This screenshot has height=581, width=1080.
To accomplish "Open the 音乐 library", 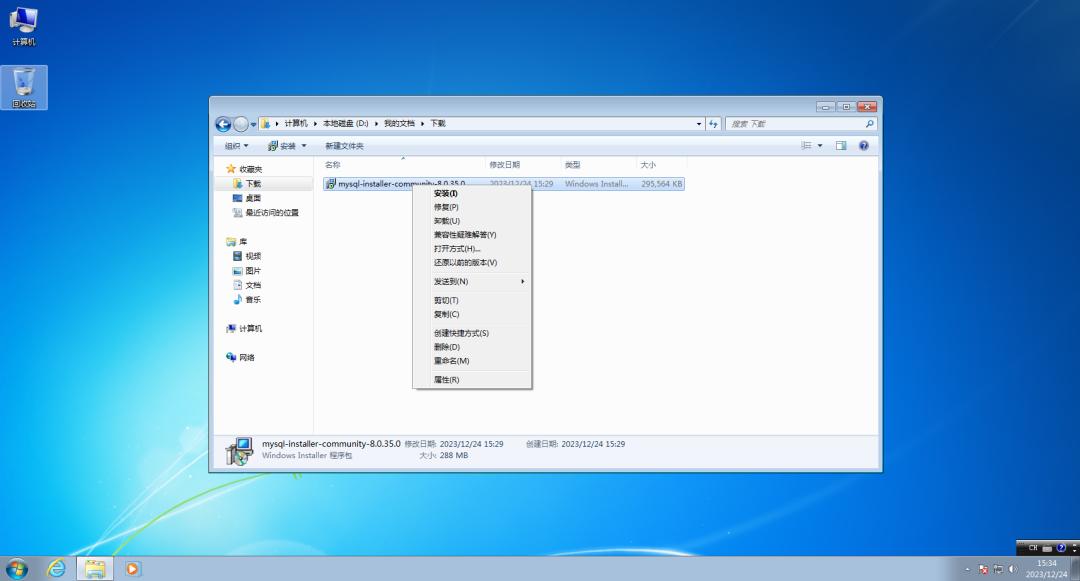I will (x=247, y=299).
